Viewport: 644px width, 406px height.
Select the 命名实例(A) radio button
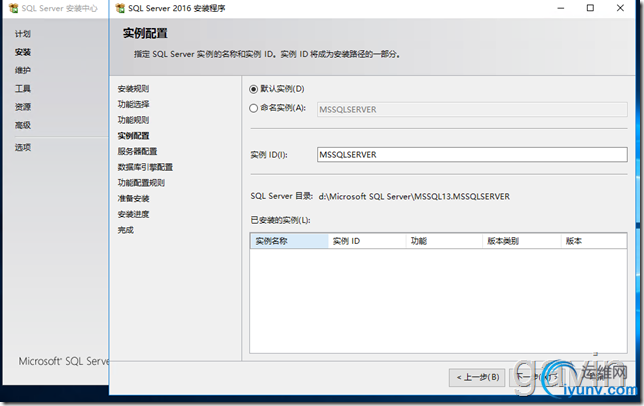click(x=254, y=108)
